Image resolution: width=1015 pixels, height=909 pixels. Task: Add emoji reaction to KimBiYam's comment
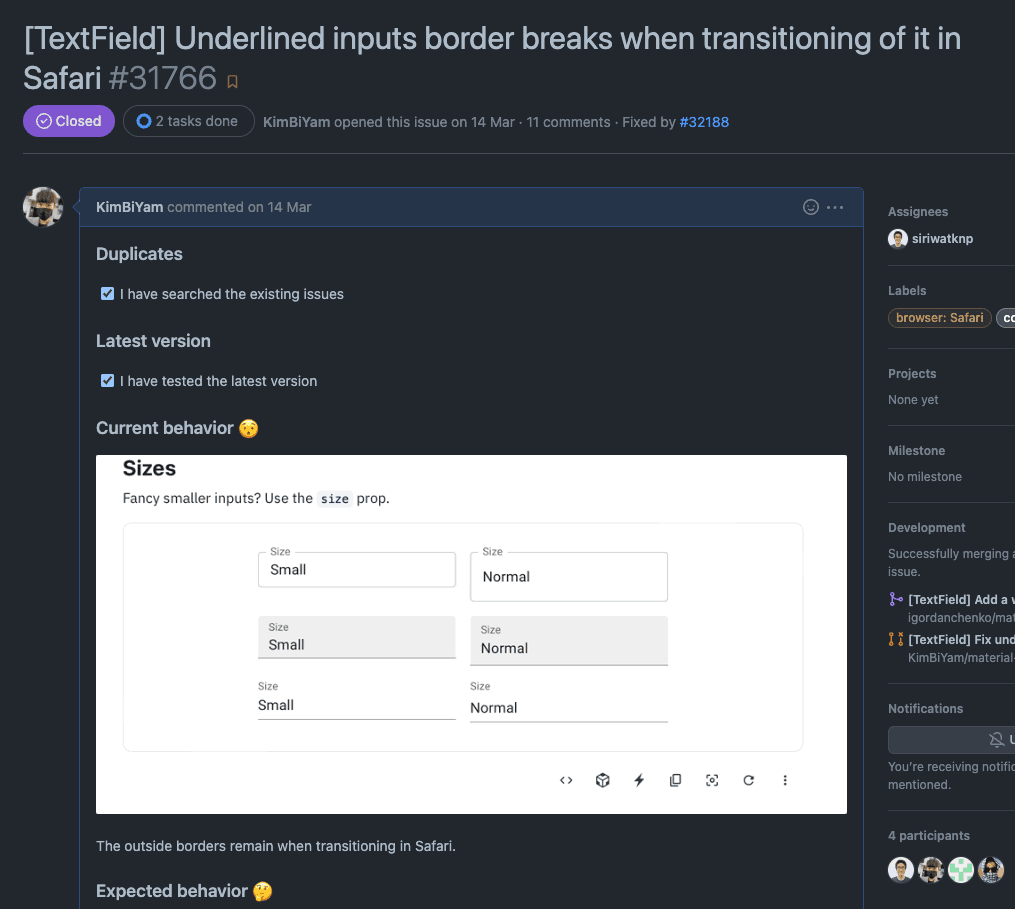811,207
